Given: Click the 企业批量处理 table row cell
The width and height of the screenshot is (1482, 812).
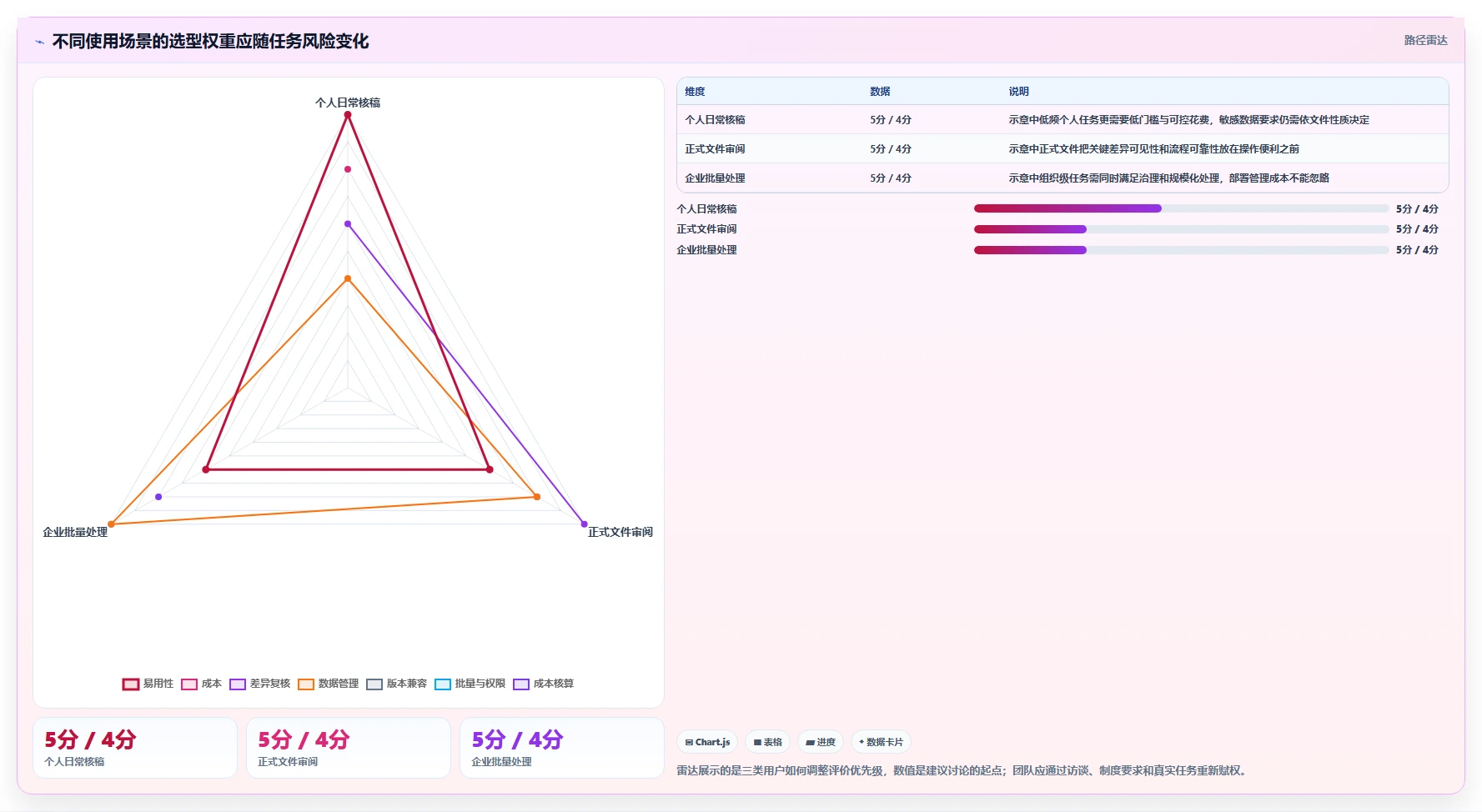Looking at the screenshot, I should point(715,178).
